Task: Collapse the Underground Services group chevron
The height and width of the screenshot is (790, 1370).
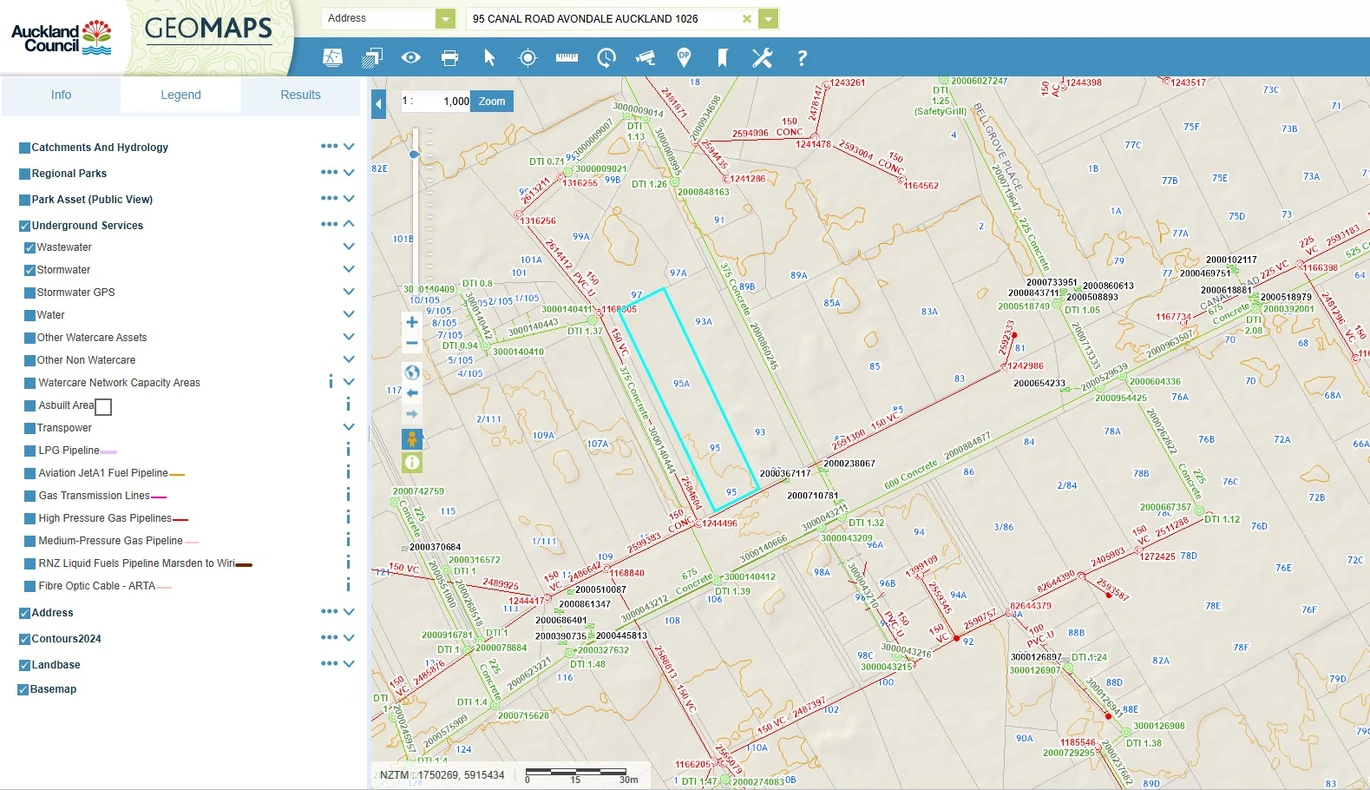Action: pos(349,224)
